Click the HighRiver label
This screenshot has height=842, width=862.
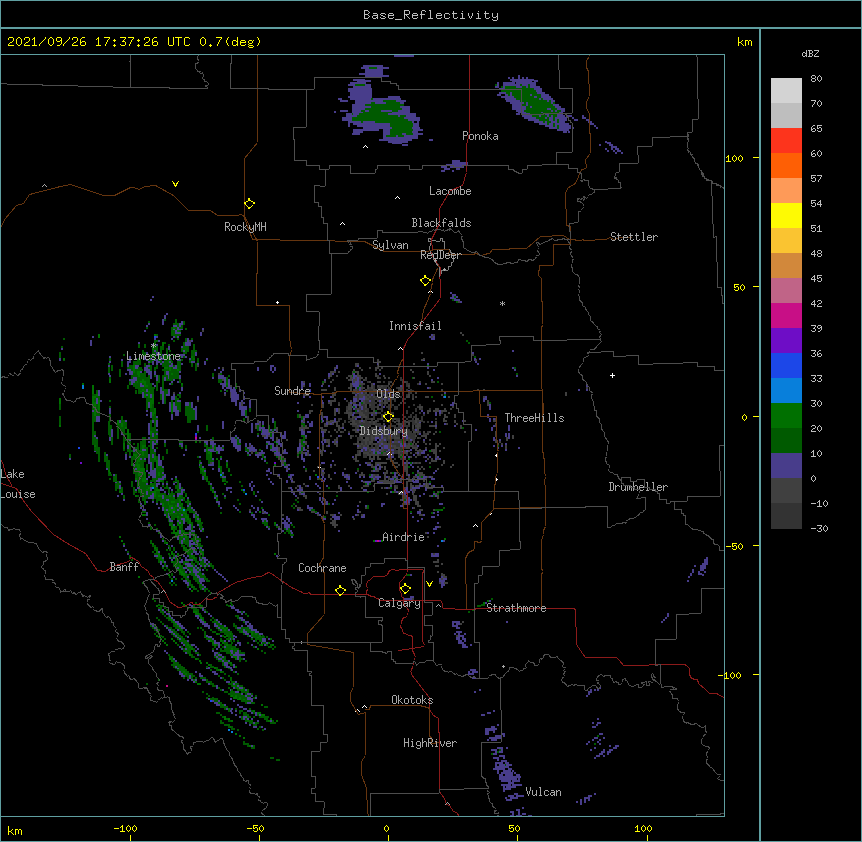click(x=430, y=743)
